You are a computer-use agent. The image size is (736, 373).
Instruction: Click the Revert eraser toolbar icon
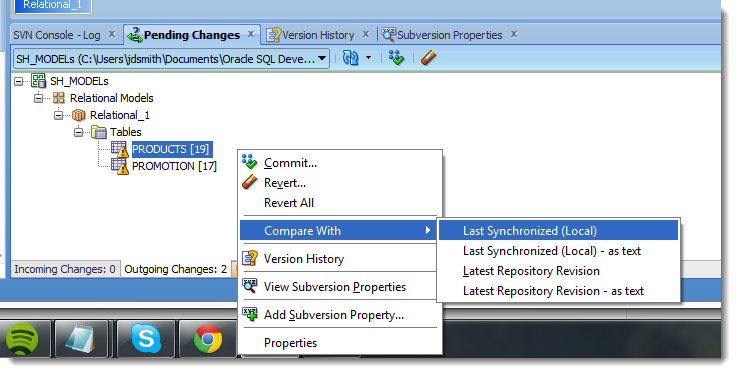coord(428,58)
